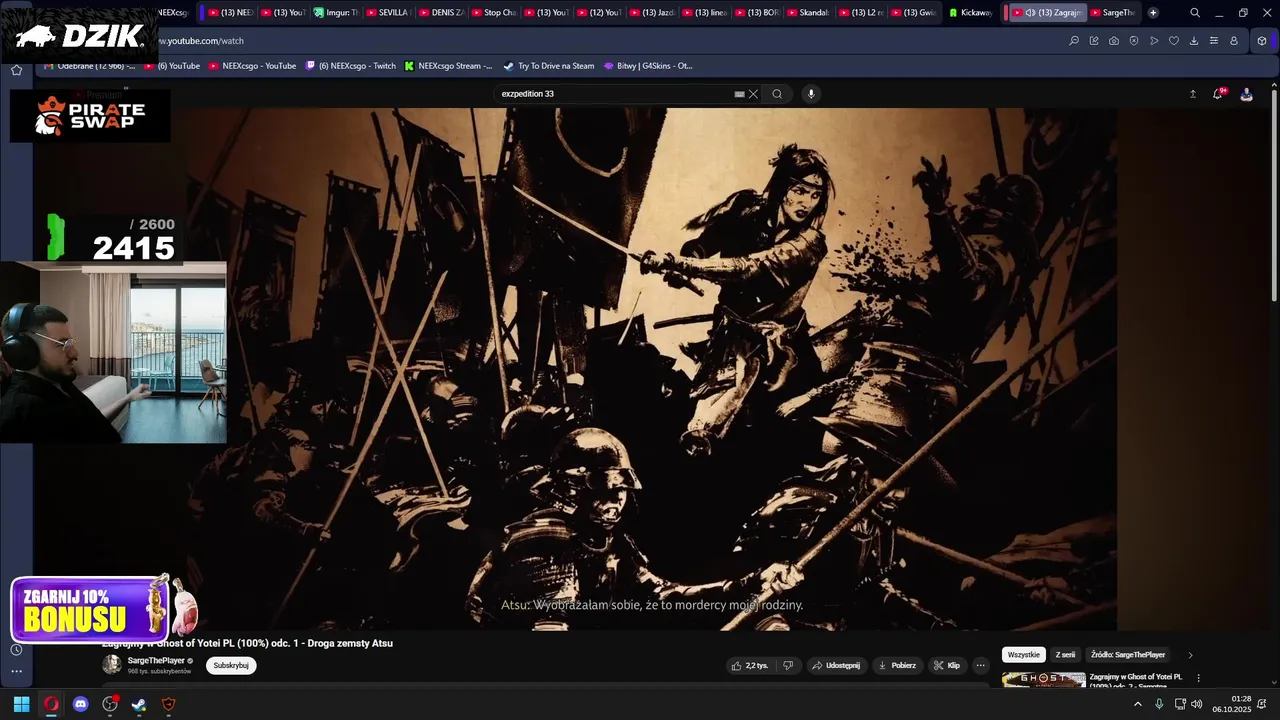The height and width of the screenshot is (720, 1280).
Task: Open Try To Drive na Steam bookmark
Action: click(548, 66)
